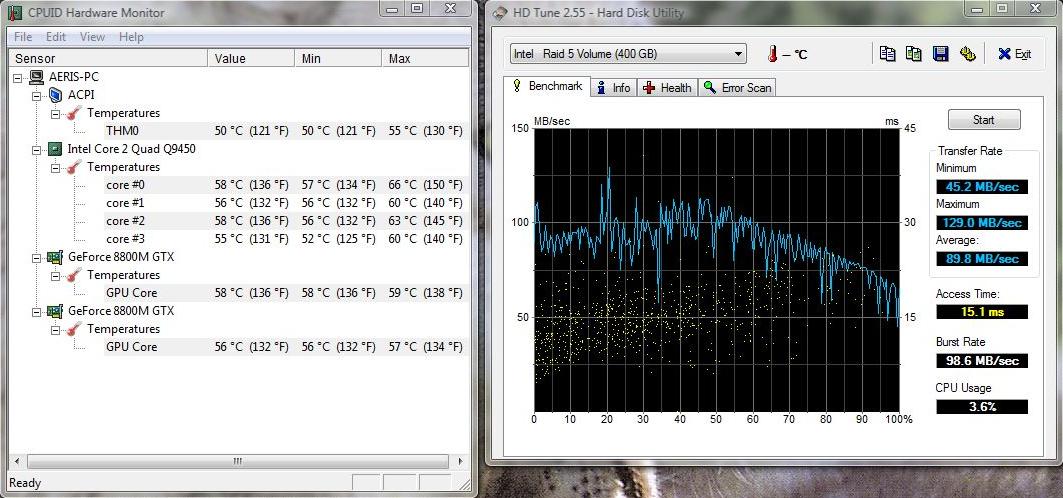Click the Burst Rate 98.6 MB/sec value
The image size is (1063, 498).
pos(982,360)
